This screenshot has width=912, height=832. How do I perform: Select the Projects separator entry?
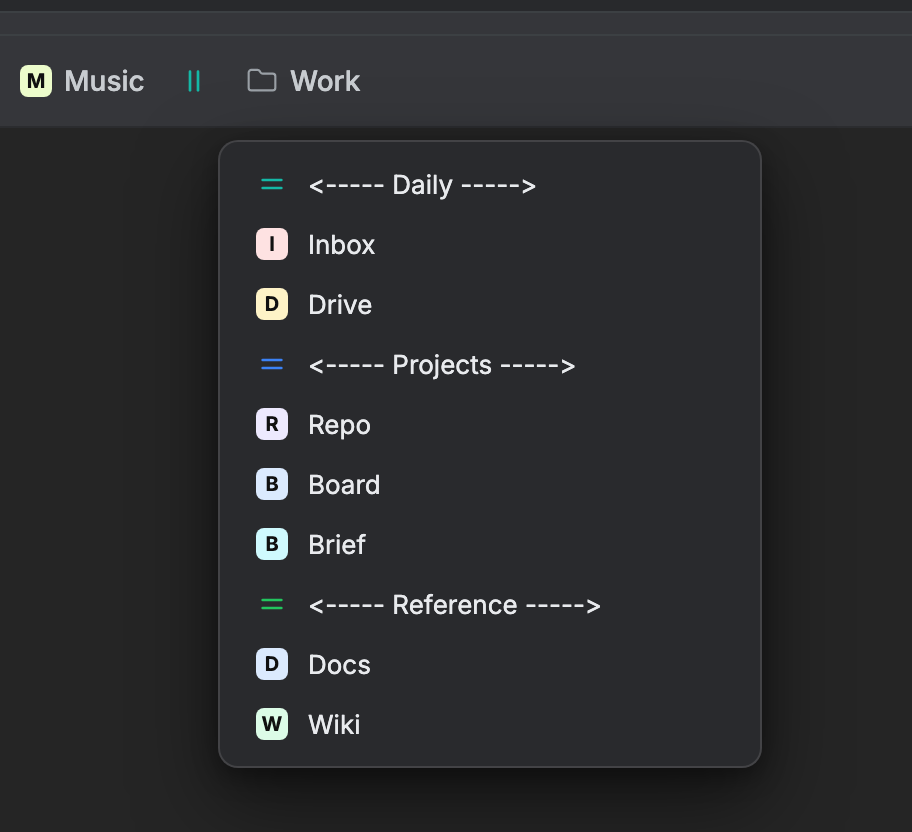(441, 365)
